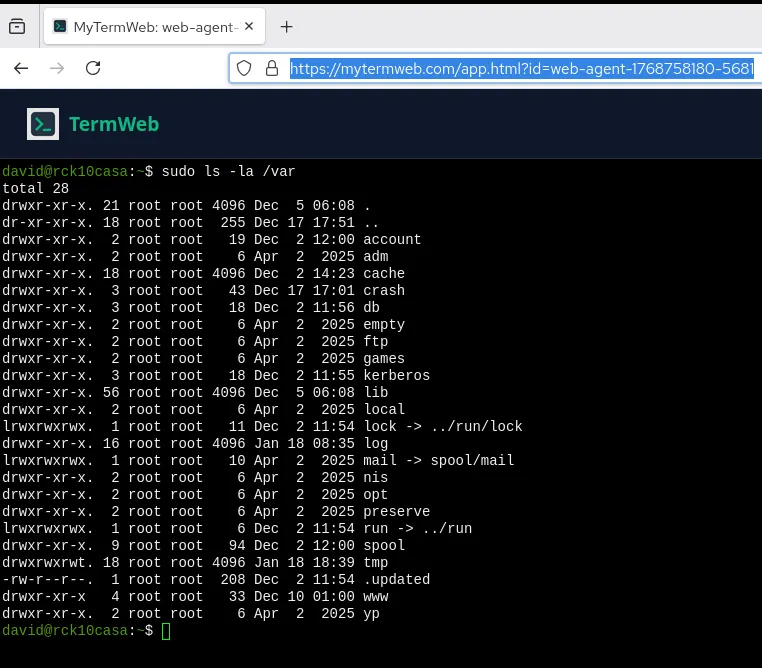Click the 'dr-xr-xr-x.' permissions of parent directory

[x=47, y=223]
